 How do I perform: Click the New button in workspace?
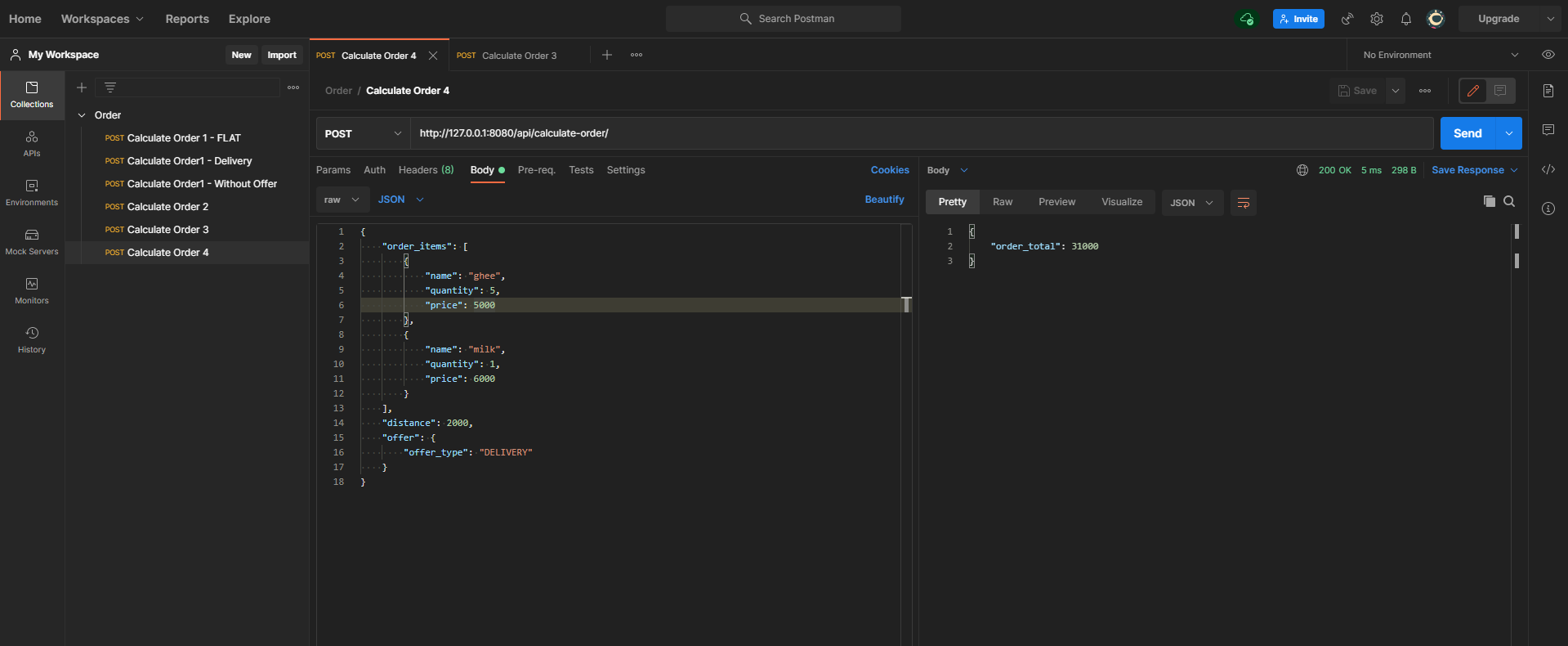coord(241,55)
